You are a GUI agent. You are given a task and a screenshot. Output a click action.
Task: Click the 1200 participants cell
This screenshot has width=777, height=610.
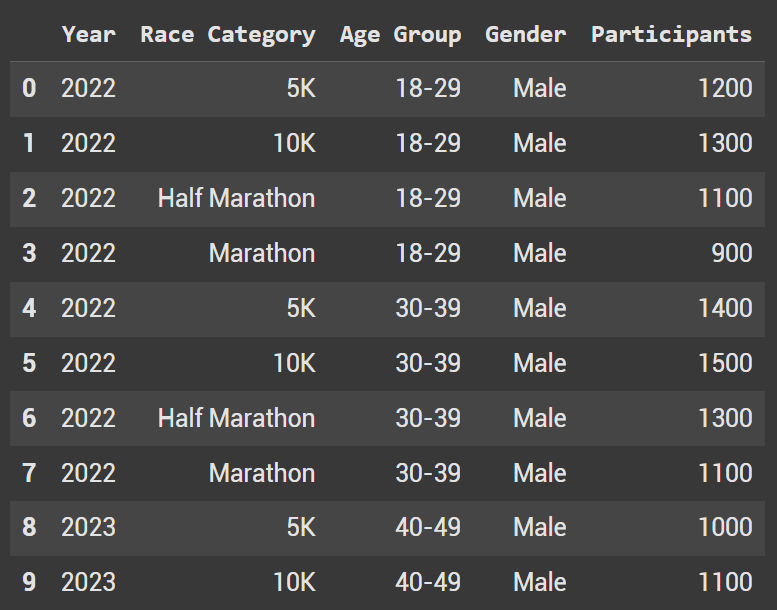tap(726, 88)
